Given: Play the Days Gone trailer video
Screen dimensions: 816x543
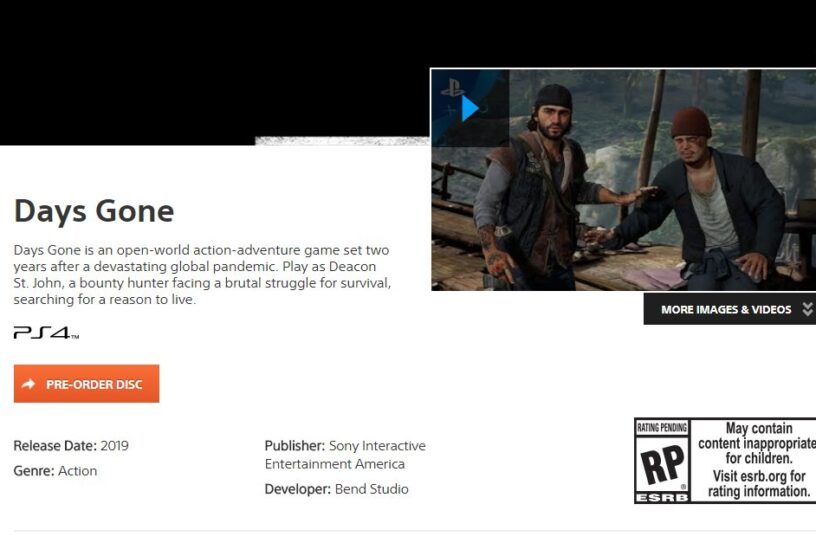Looking at the screenshot, I should coord(470,109).
